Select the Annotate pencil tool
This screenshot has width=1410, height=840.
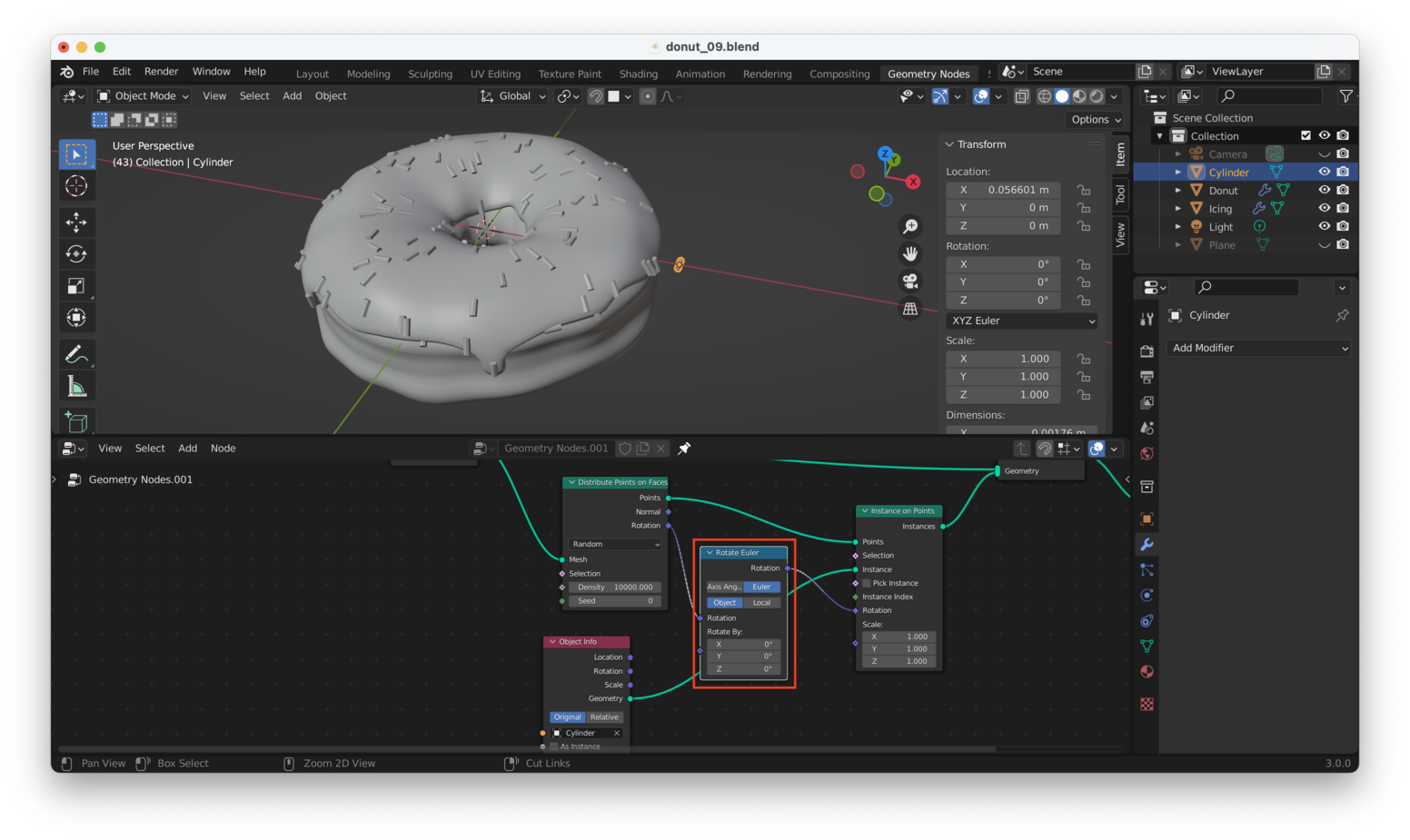pyautogui.click(x=76, y=354)
